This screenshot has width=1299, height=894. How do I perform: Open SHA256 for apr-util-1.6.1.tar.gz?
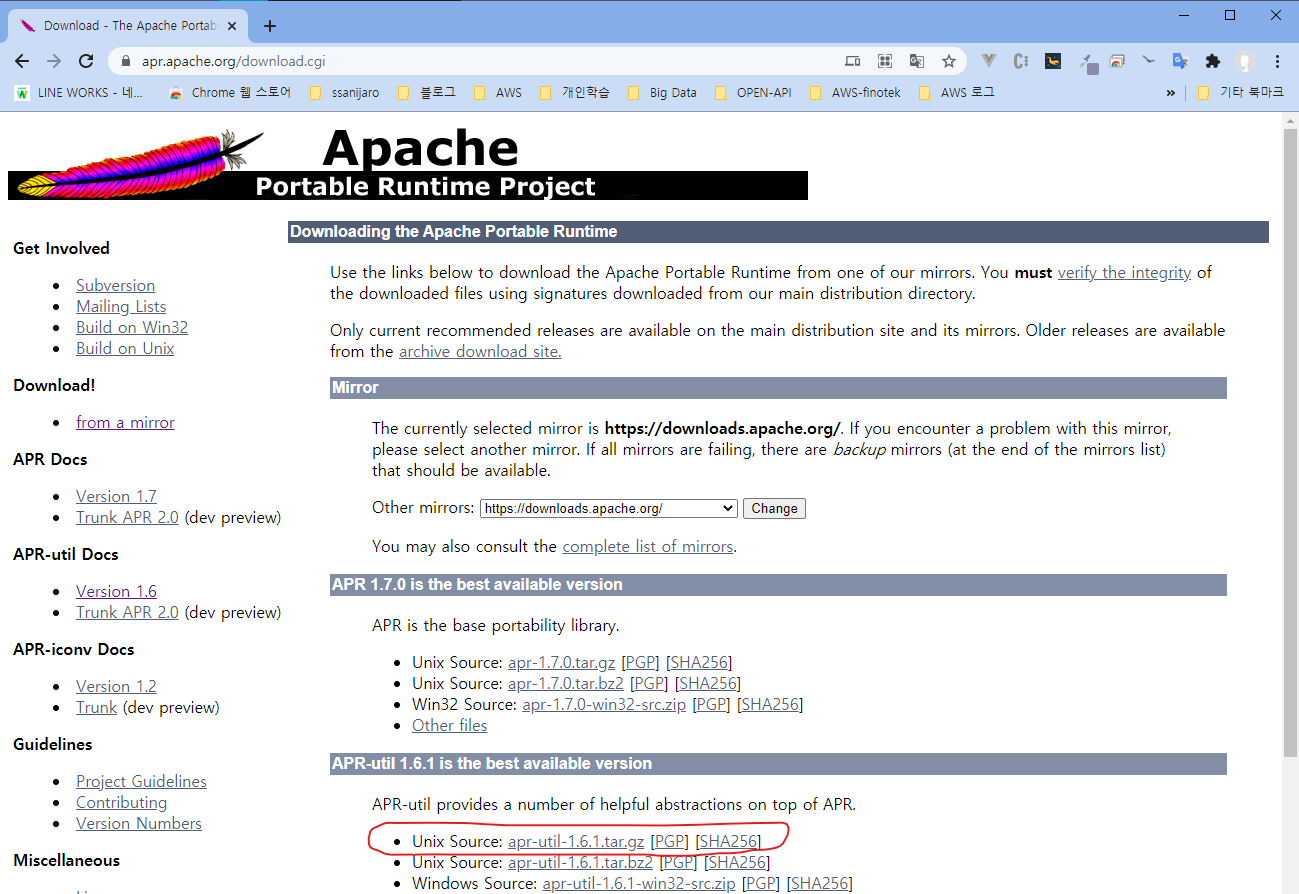[x=728, y=841]
